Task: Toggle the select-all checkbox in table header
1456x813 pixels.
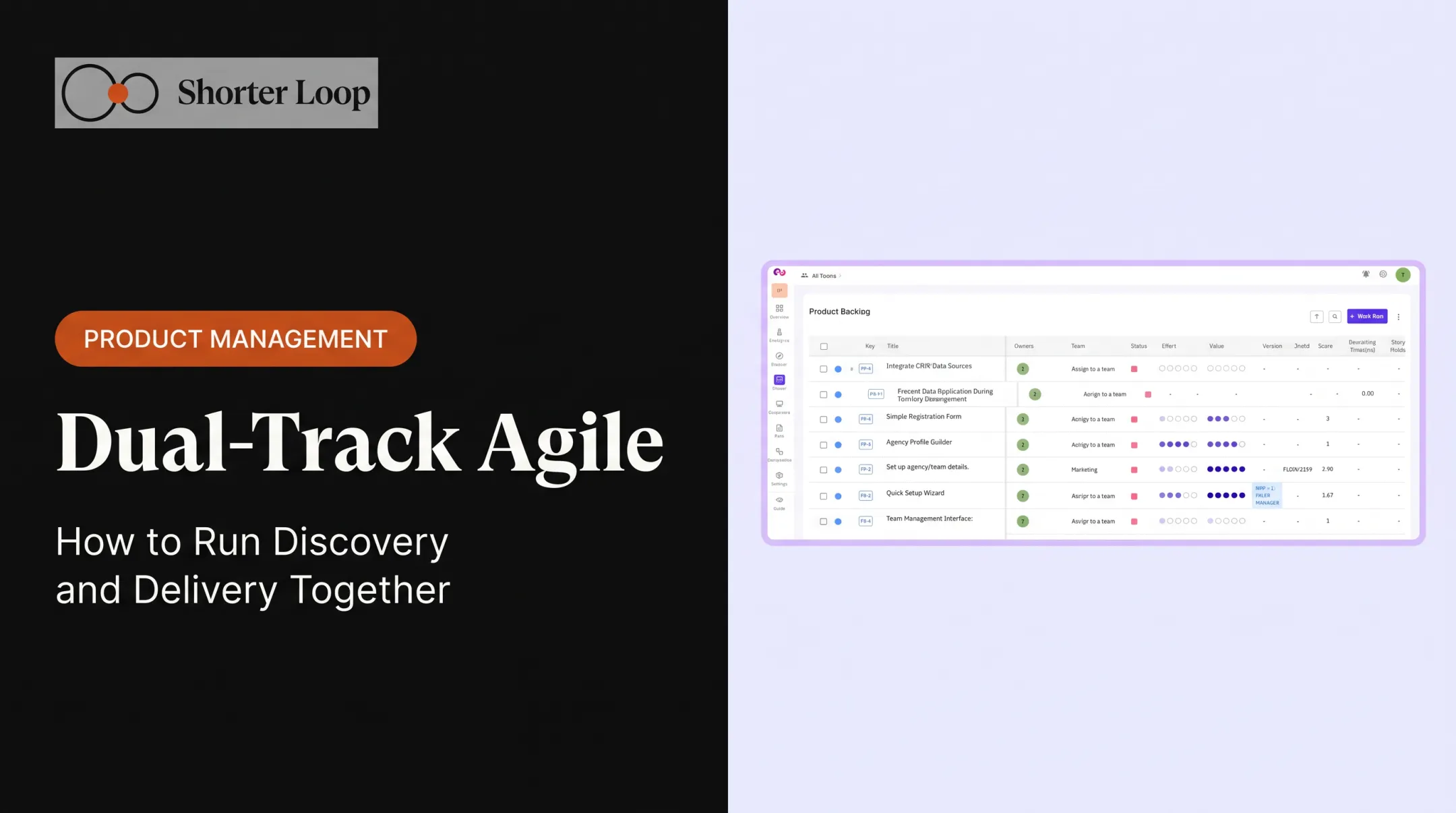Action: pos(824,347)
